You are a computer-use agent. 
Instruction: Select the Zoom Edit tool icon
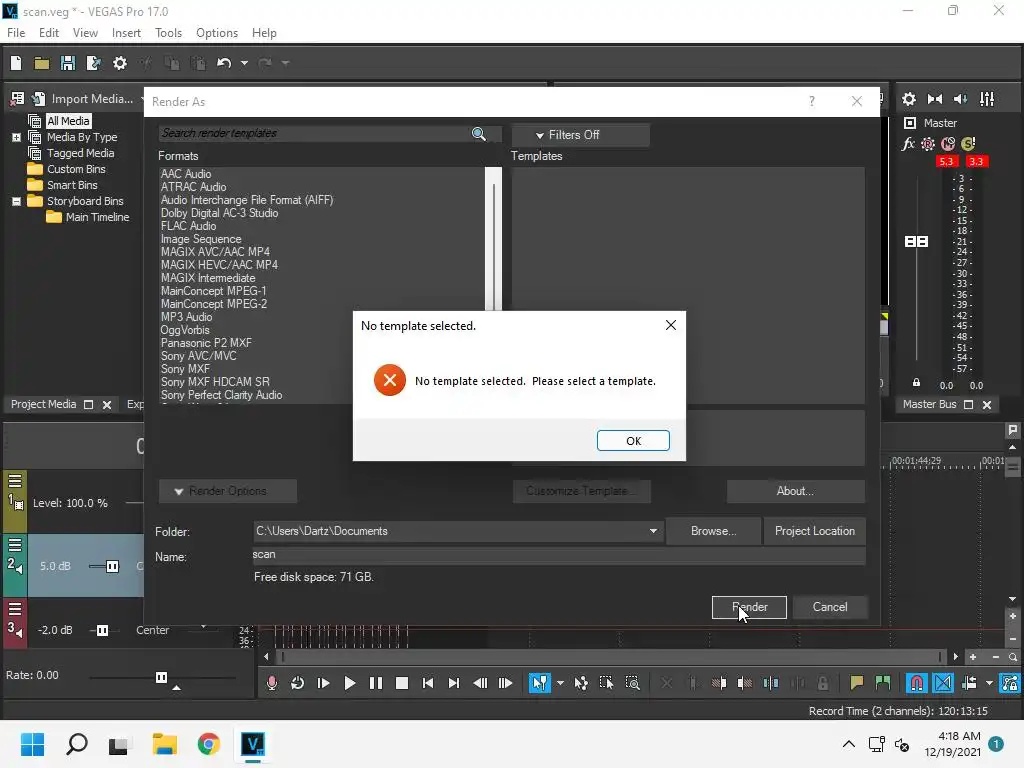coord(632,684)
